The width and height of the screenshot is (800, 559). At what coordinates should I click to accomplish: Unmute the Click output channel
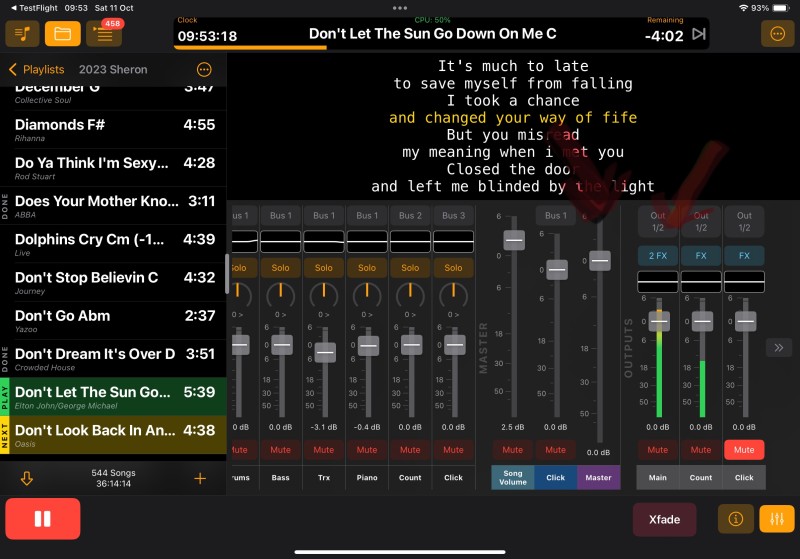[x=744, y=450]
